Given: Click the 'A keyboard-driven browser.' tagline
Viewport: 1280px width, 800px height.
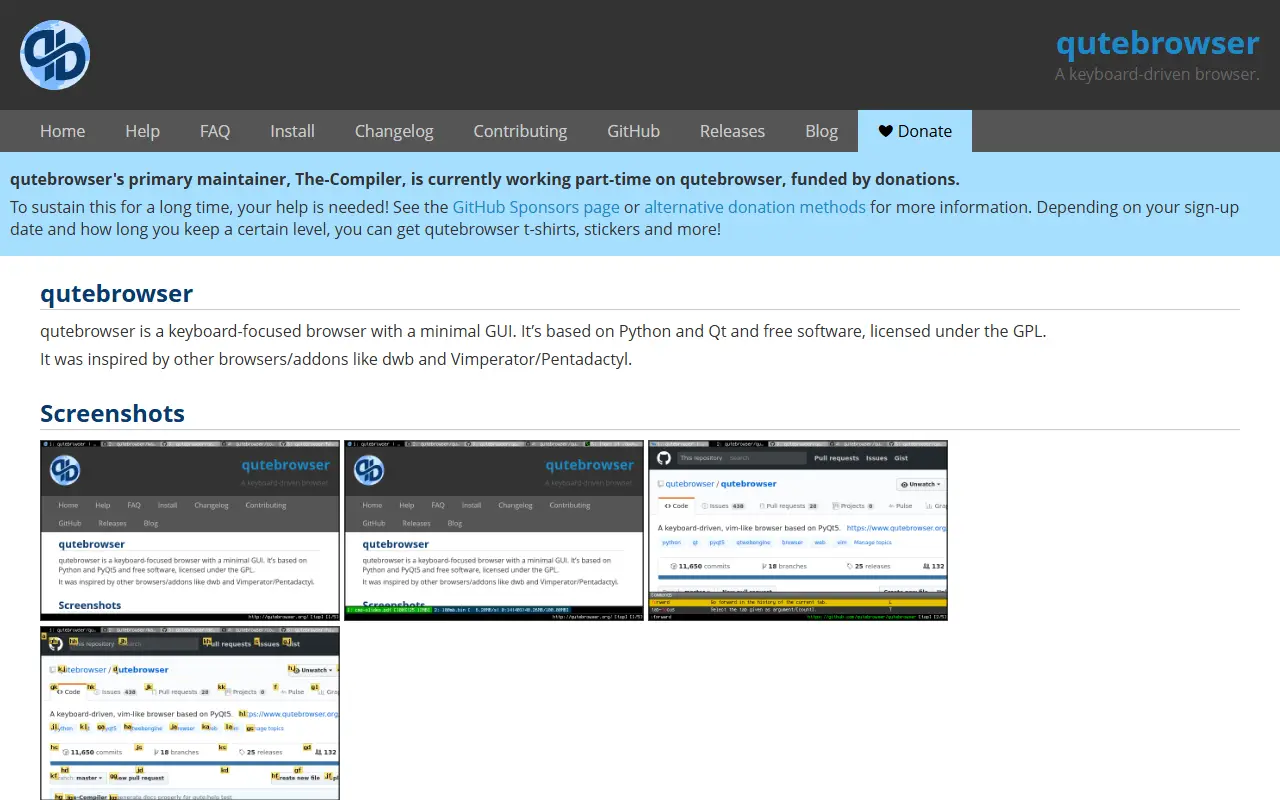Looking at the screenshot, I should point(1157,74).
